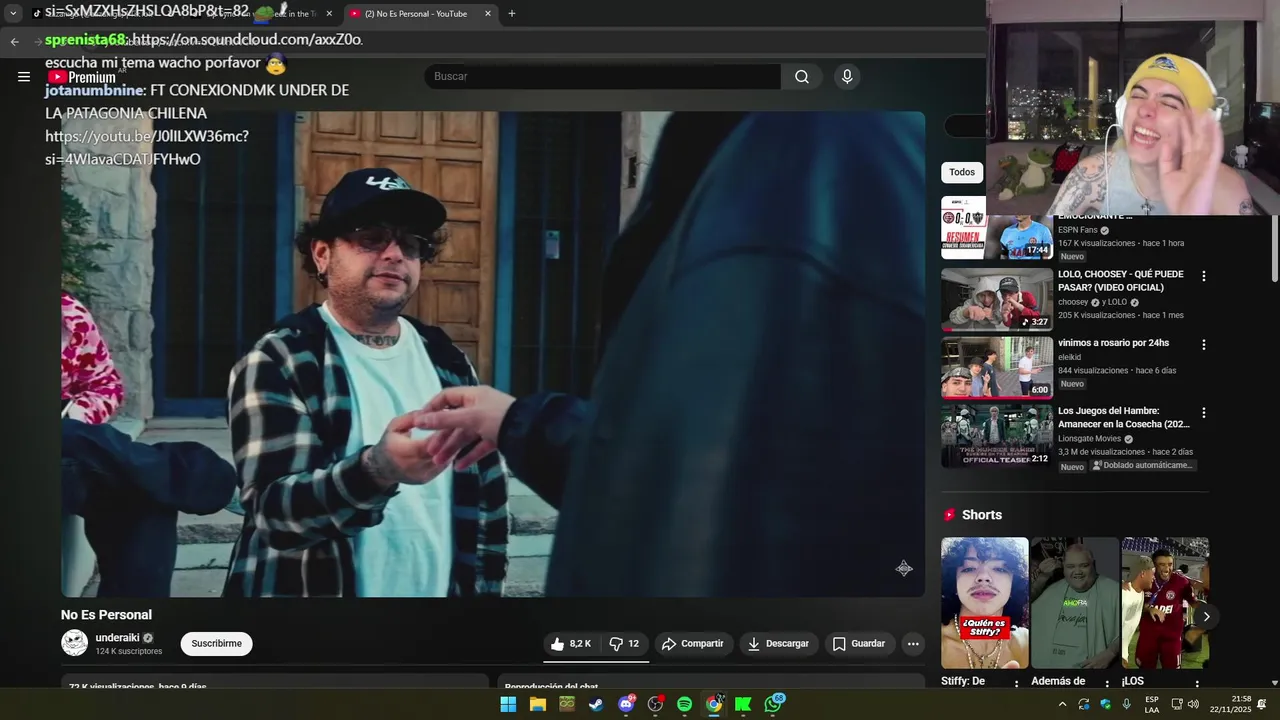Open Los Juegos del Hambre trailer title
Image resolution: width=1280 pixels, height=720 pixels.
pos(1124,418)
